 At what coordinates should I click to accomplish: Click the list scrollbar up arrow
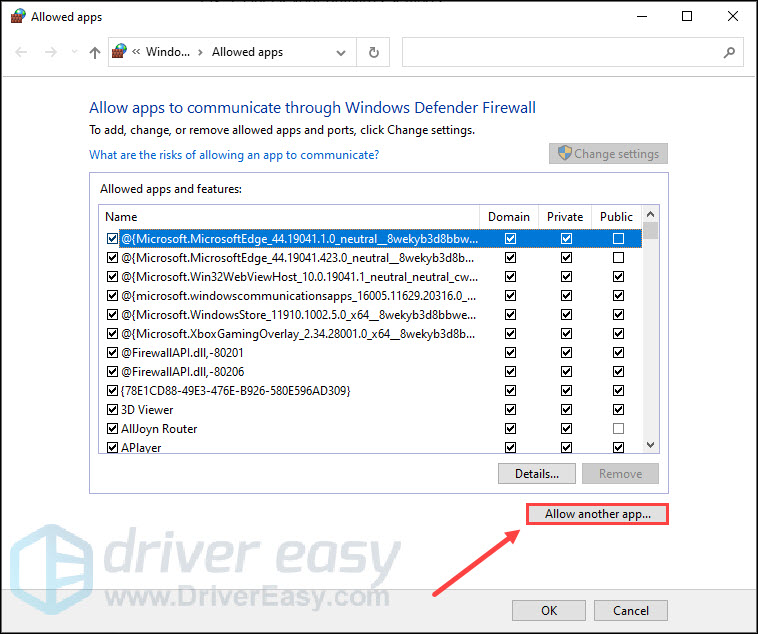651,214
